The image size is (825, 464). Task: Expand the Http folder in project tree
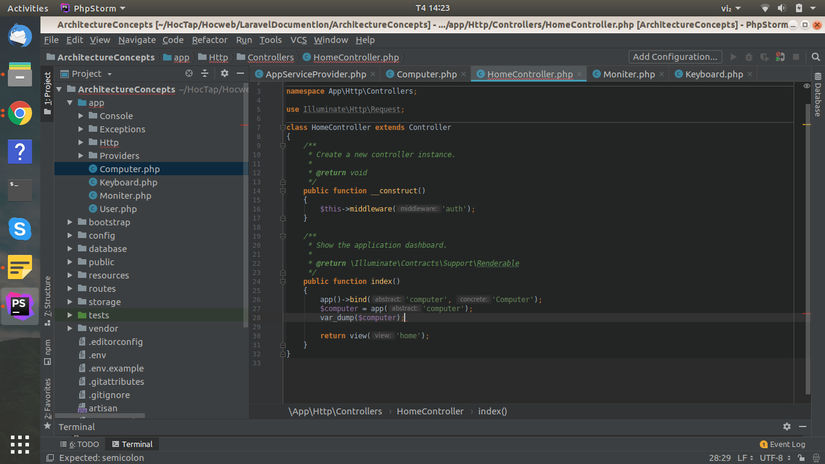(x=81, y=143)
